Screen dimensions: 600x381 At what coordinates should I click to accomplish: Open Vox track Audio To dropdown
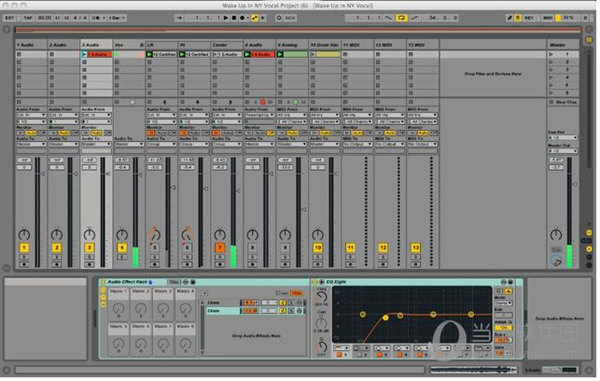129,144
